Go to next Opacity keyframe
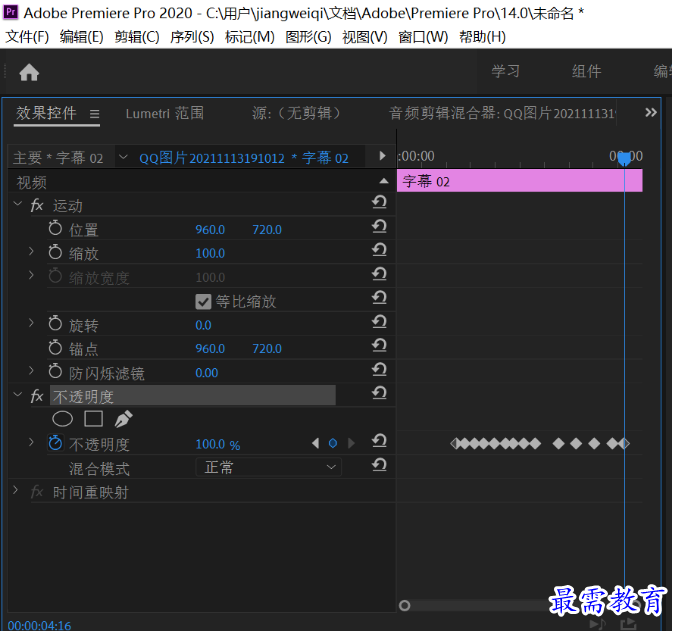This screenshot has width=673, height=632. coord(351,443)
